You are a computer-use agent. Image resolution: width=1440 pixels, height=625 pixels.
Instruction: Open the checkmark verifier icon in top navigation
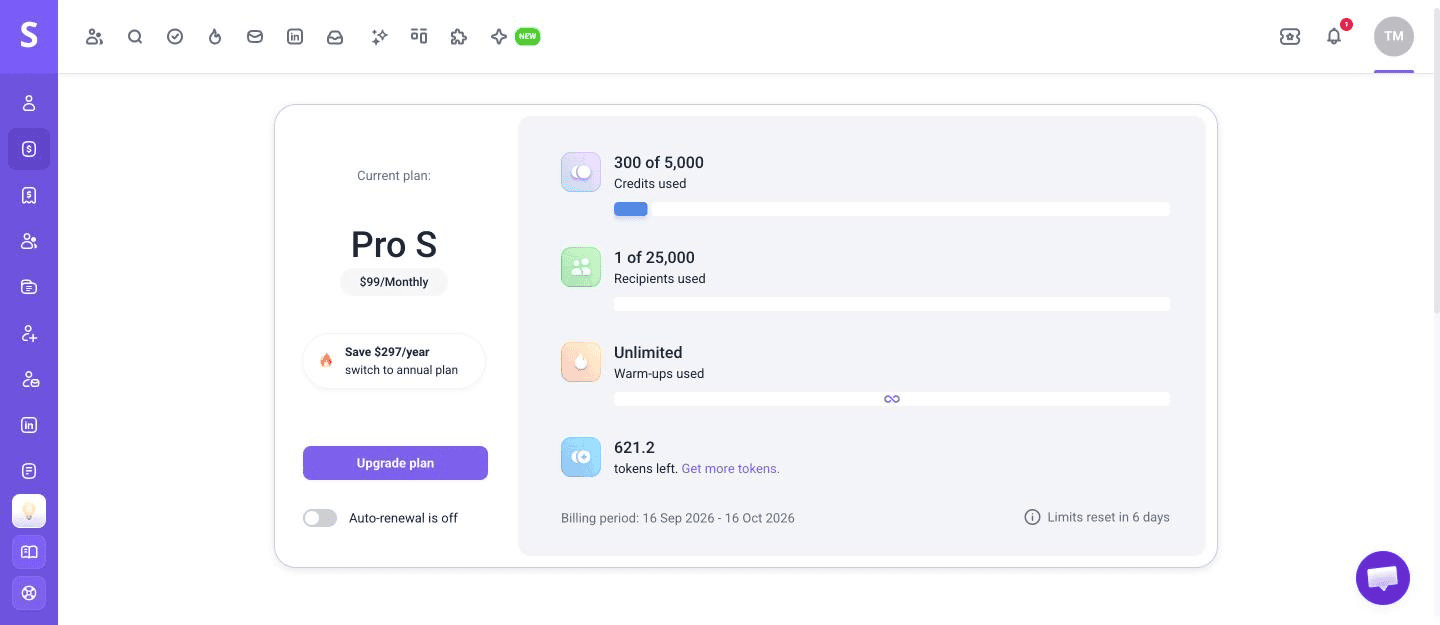pyautogui.click(x=175, y=37)
